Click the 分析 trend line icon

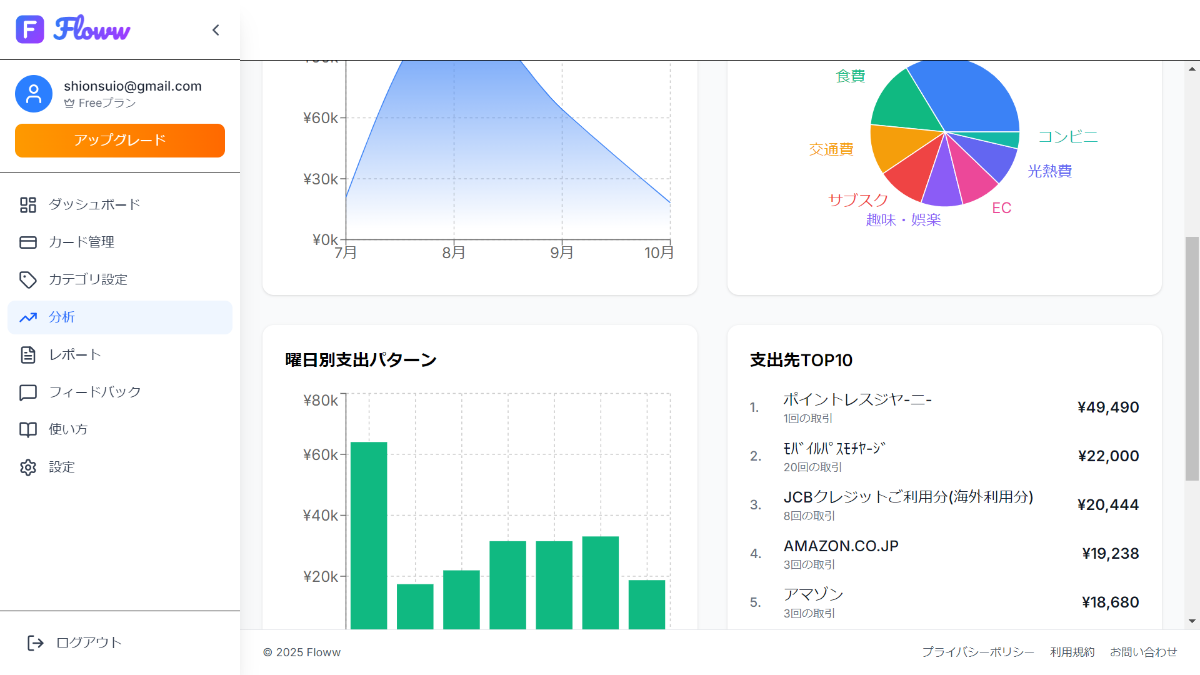point(28,317)
